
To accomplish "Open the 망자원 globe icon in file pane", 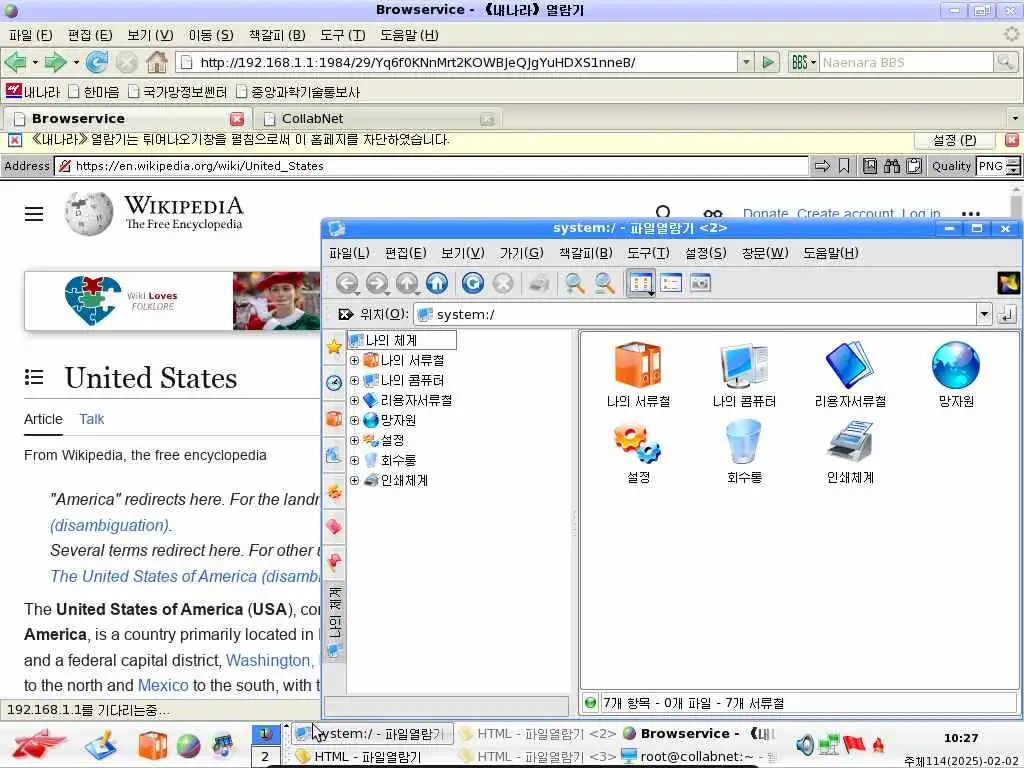I will tap(955, 374).
